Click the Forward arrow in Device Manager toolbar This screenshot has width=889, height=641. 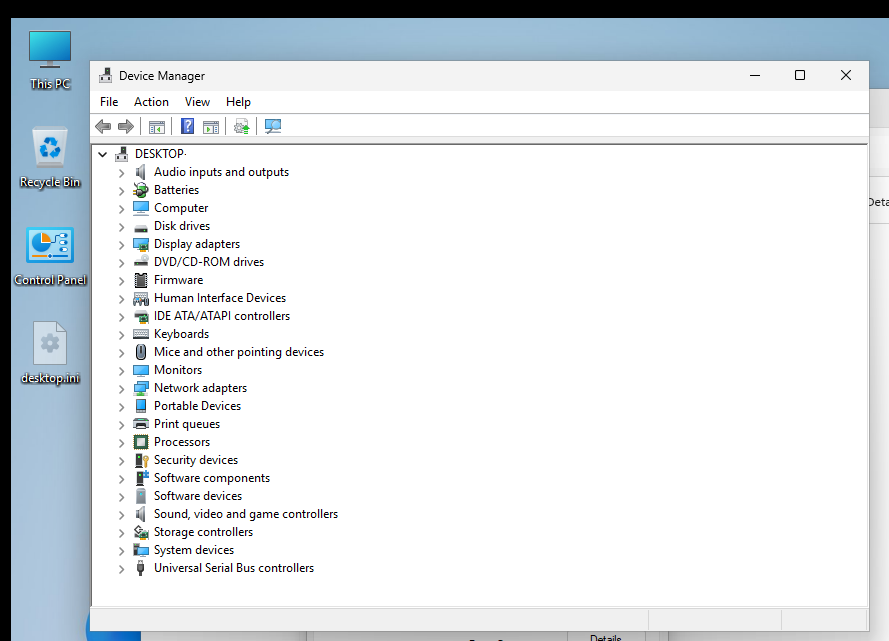pyautogui.click(x=126, y=126)
